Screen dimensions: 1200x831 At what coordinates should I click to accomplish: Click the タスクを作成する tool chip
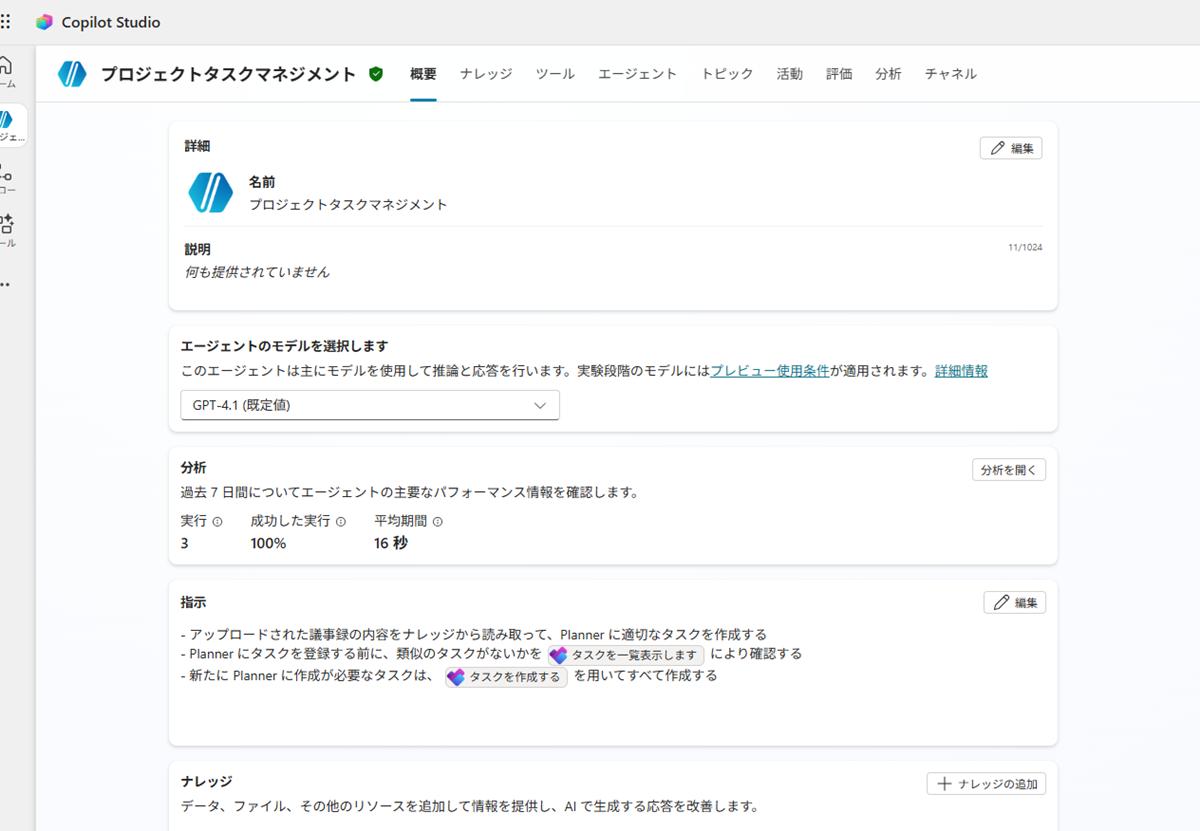point(506,676)
